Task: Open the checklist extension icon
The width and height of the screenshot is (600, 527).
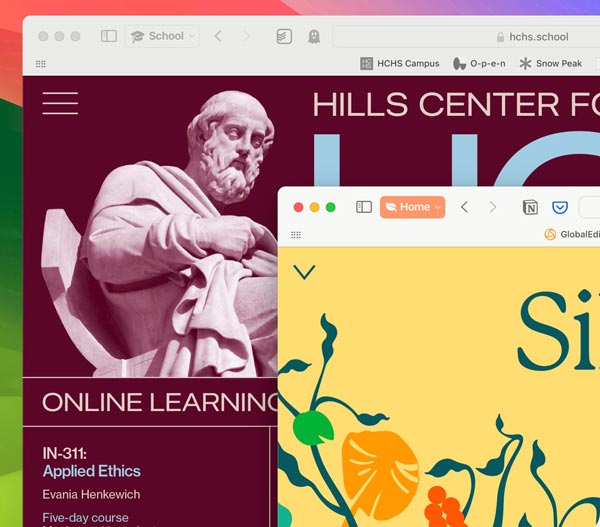Action: coord(284,36)
